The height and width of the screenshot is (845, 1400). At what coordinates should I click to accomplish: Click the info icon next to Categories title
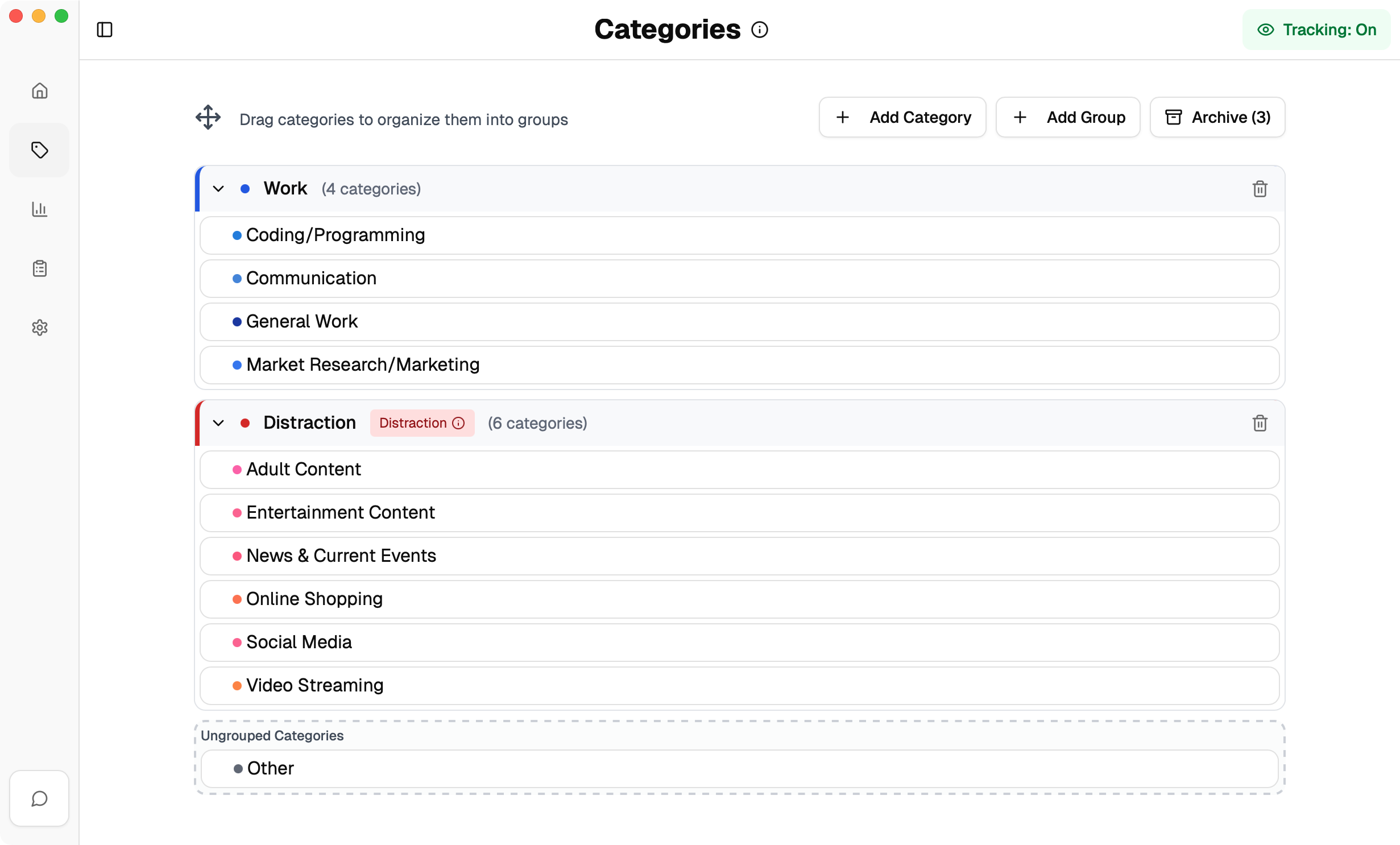point(760,29)
